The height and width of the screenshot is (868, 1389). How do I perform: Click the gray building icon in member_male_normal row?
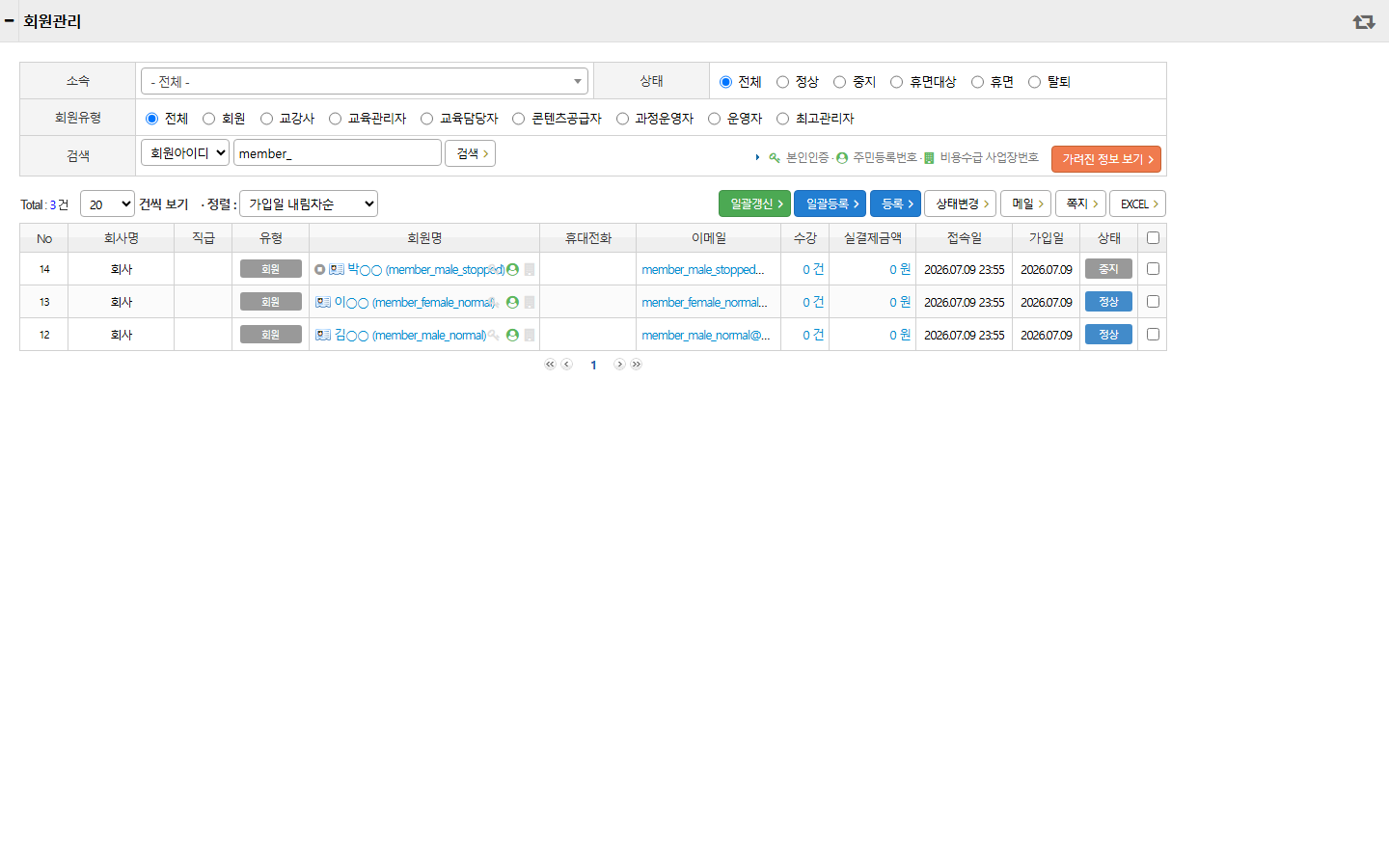coord(529,335)
